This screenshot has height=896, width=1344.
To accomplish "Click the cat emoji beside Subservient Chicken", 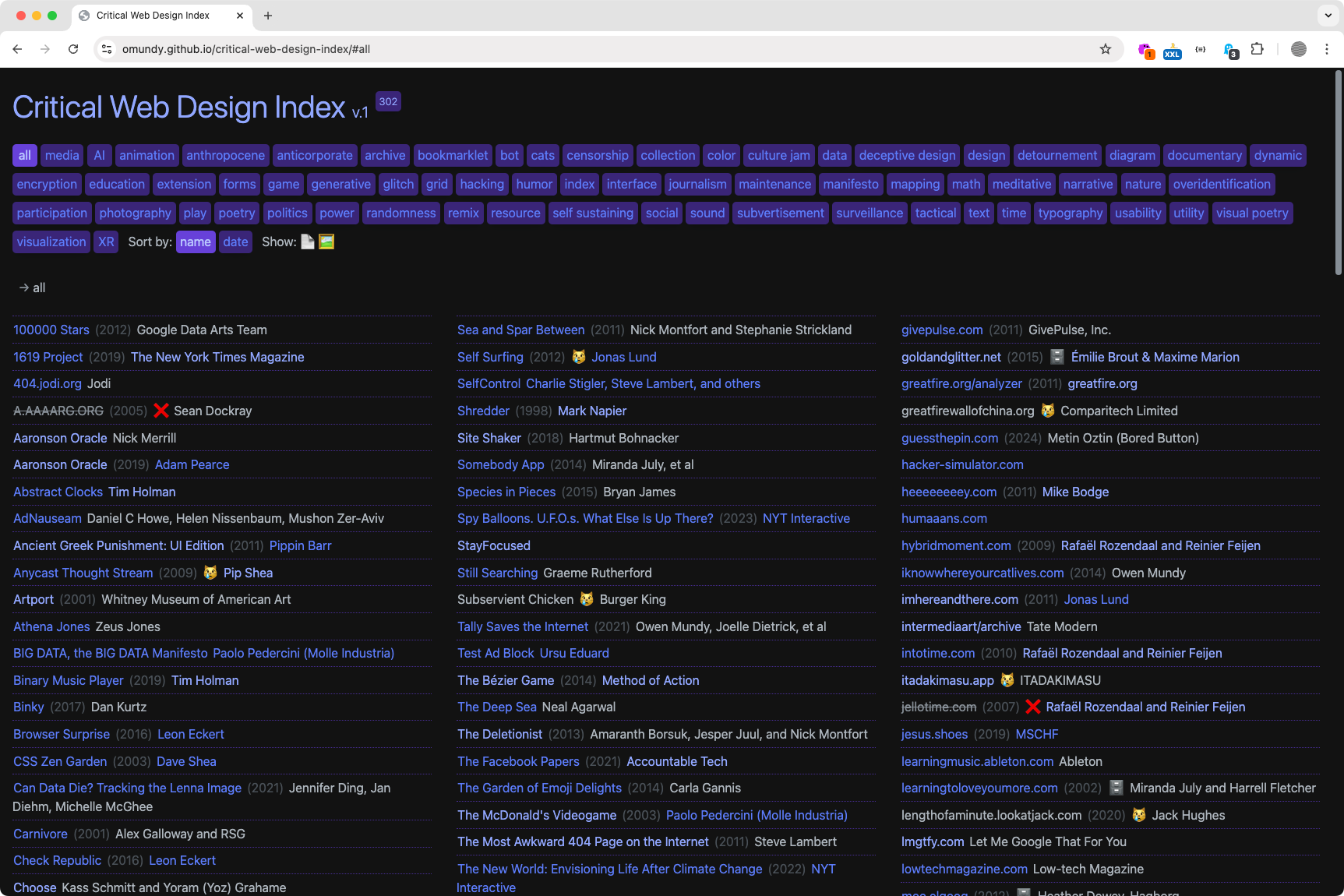I will click(x=587, y=599).
